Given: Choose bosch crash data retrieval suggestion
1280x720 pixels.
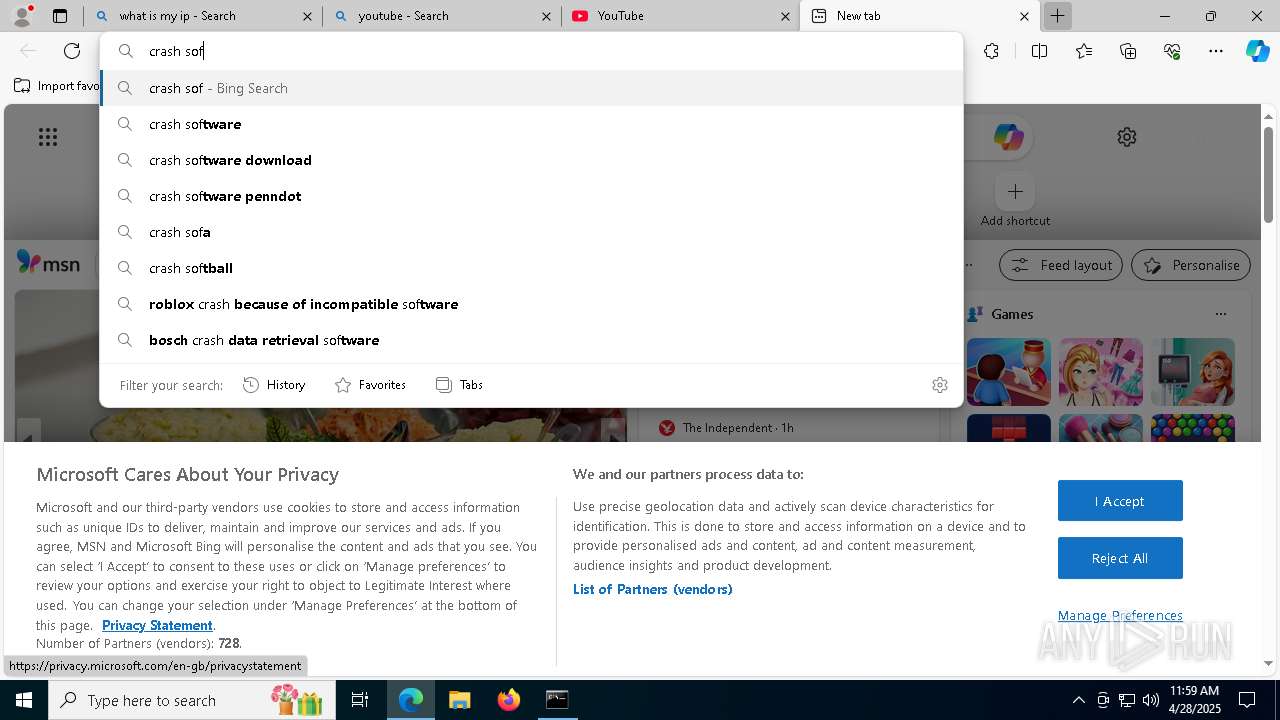Looking at the screenshot, I should [x=532, y=340].
